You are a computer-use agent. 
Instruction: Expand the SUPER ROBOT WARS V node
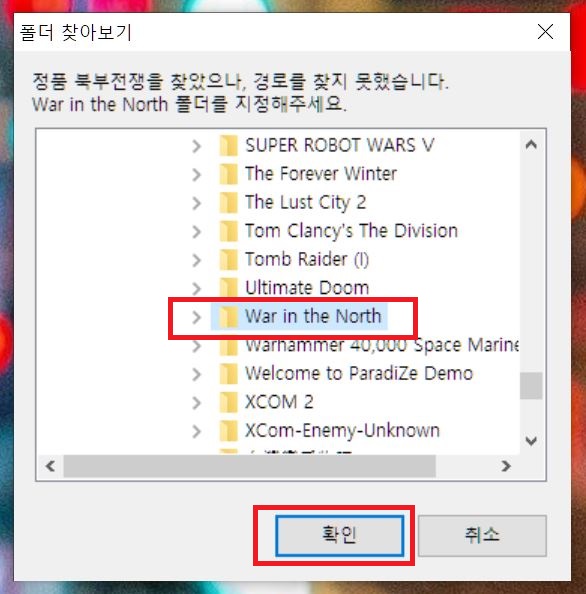(x=196, y=146)
